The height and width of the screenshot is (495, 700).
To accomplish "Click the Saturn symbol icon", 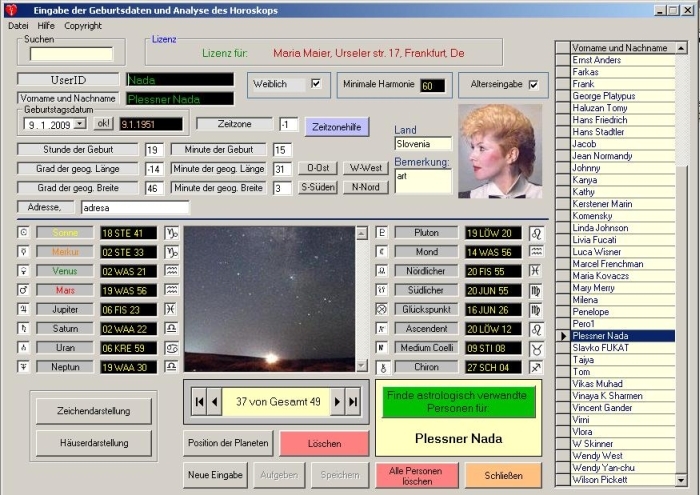I will click(24, 329).
